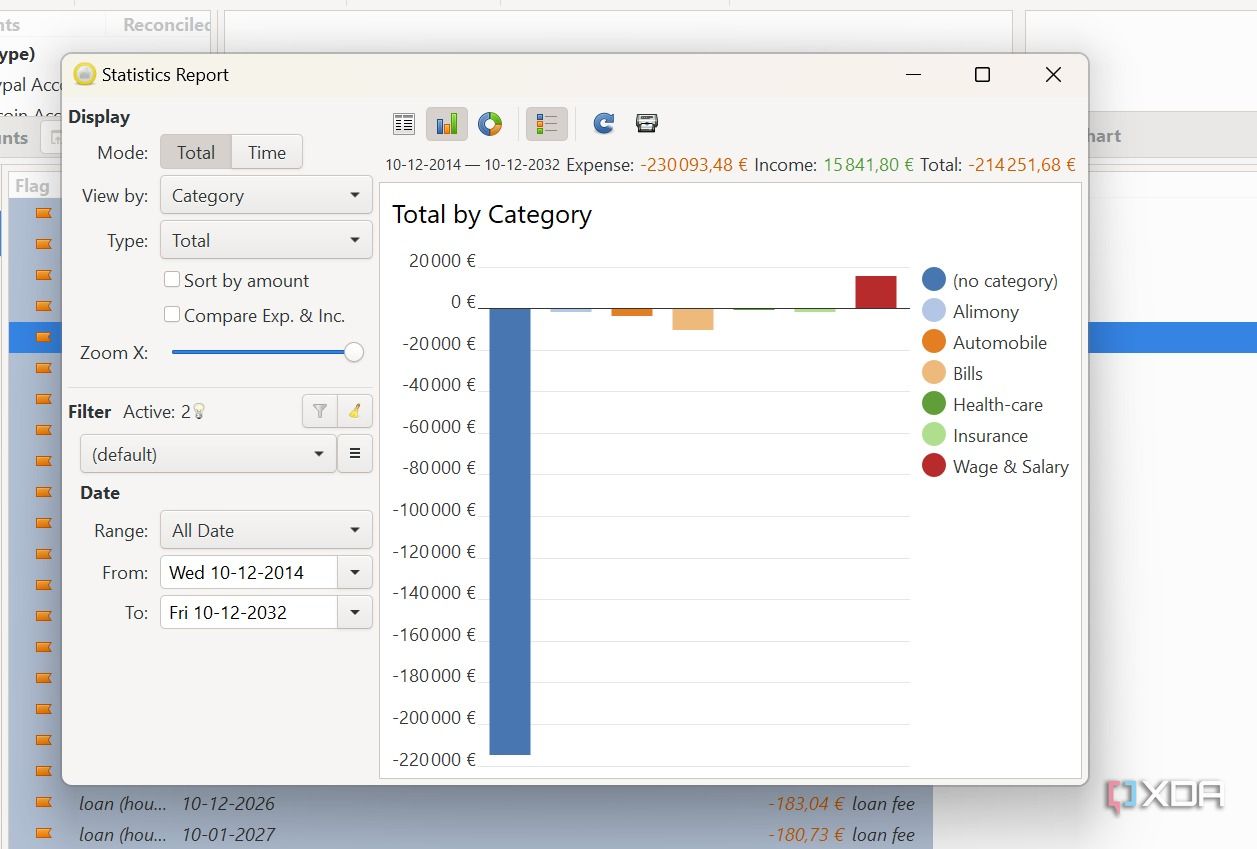Click the Total by Category chart title
The height and width of the screenshot is (849, 1257).
(x=492, y=215)
